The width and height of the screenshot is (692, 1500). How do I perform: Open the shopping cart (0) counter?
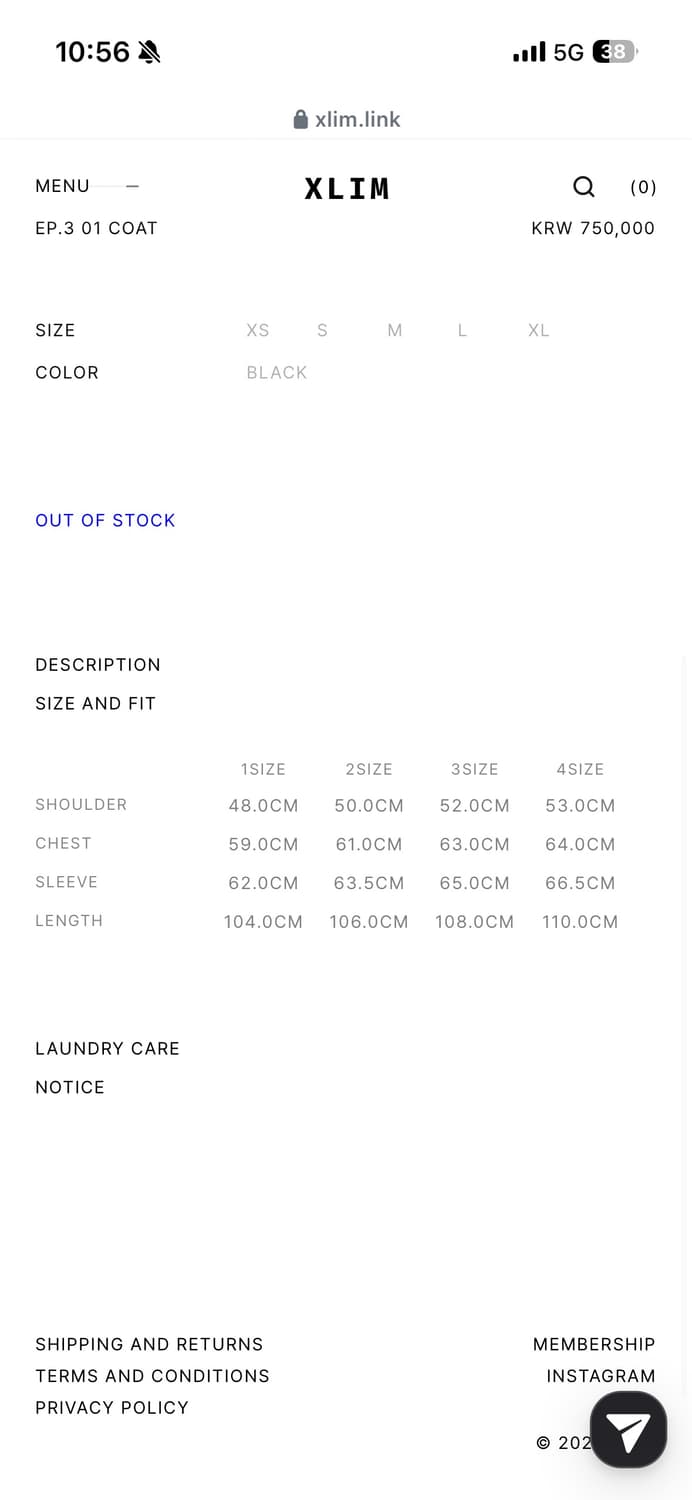tap(643, 187)
